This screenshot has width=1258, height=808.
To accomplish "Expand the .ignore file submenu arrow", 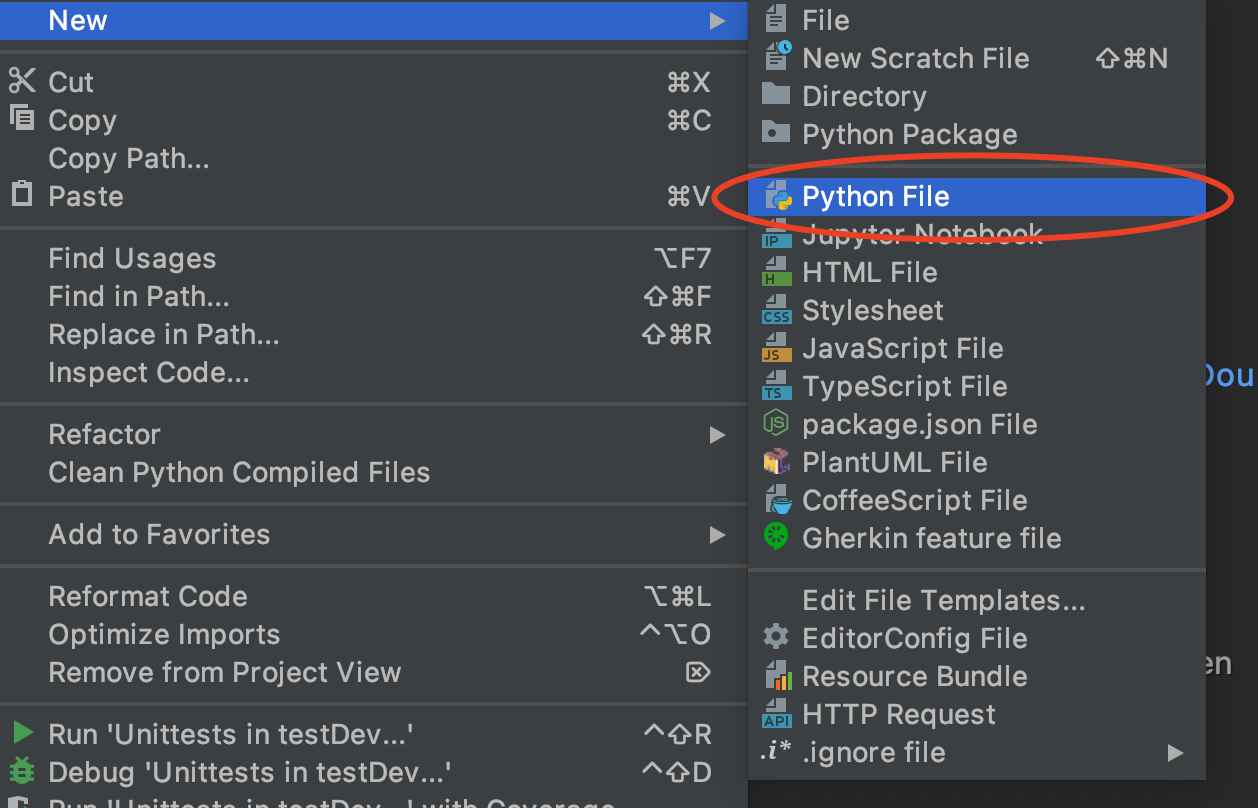I will tap(1175, 753).
